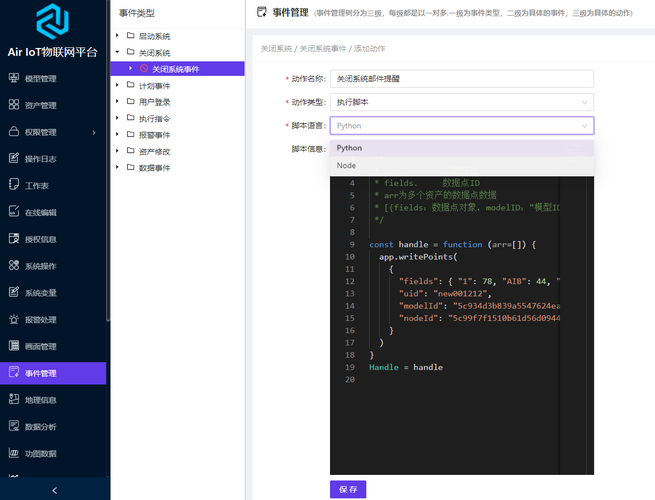Click the 添加动作 breadcrumb text
Screen dimensions: 655x500
tap(370, 49)
